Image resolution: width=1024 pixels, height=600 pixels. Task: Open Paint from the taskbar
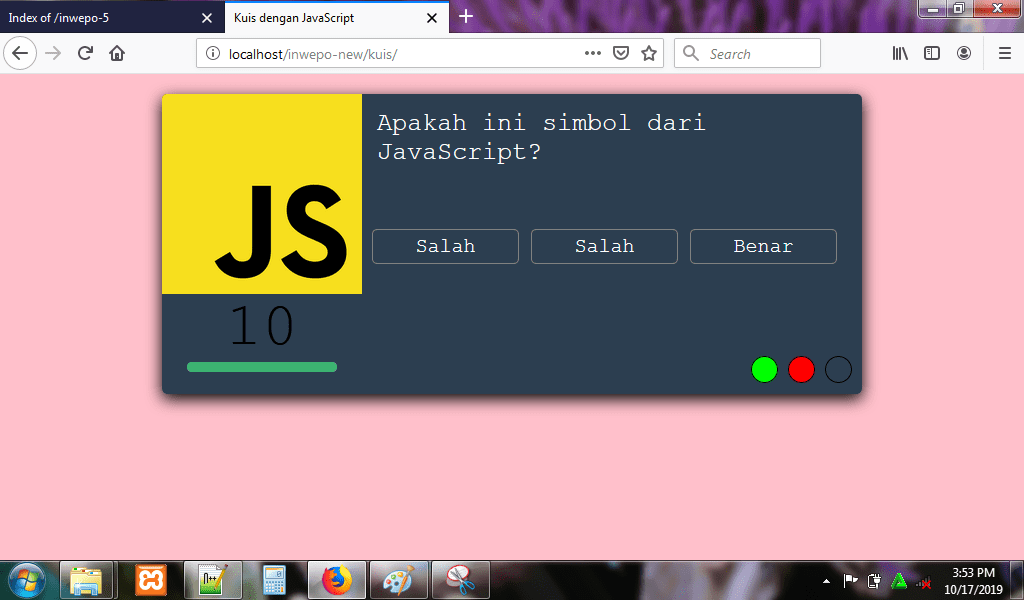[398, 580]
